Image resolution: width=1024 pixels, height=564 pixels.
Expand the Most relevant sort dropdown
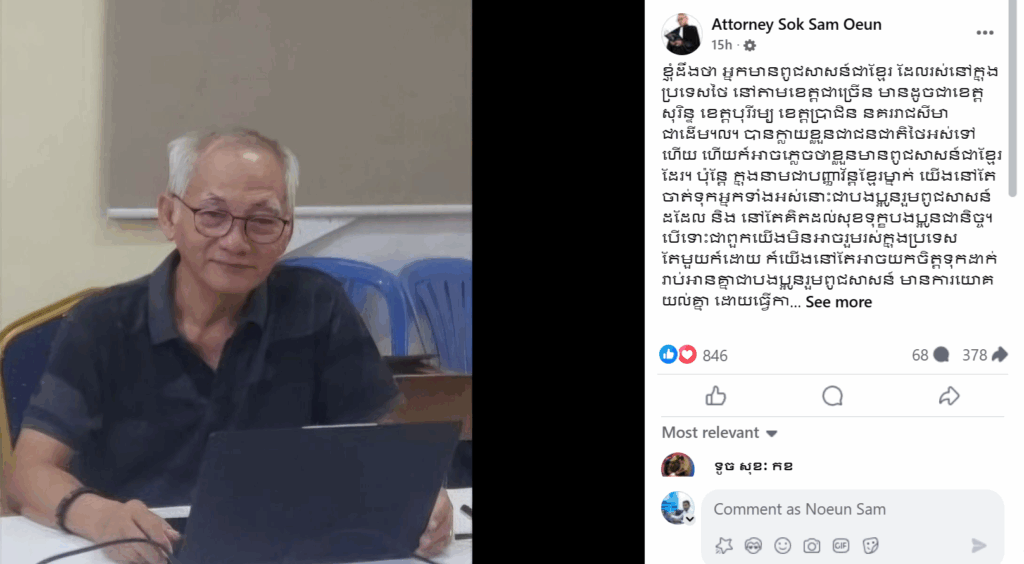719,433
